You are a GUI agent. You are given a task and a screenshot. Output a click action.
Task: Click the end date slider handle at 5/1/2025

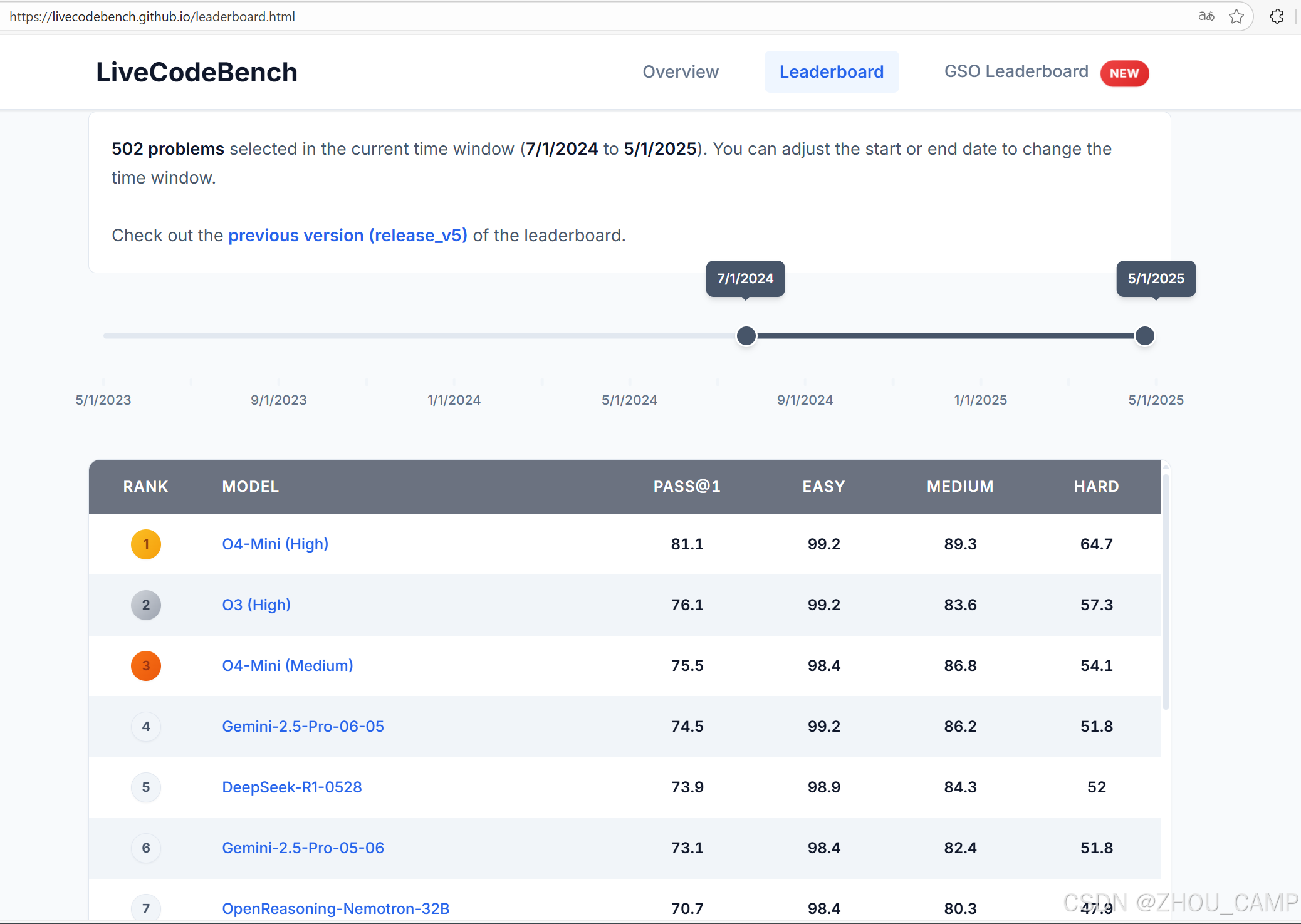[x=1145, y=336]
